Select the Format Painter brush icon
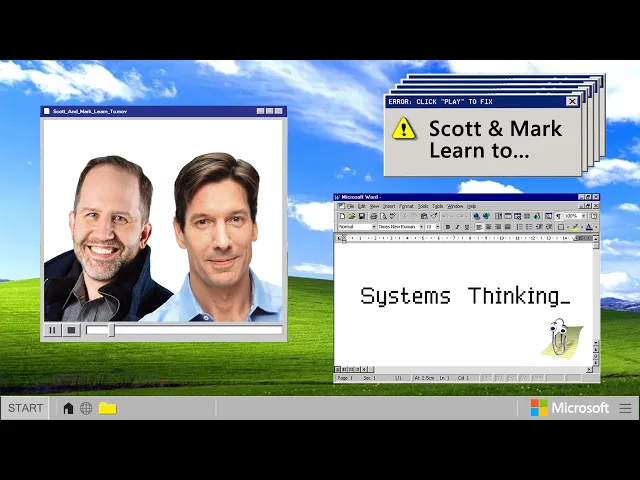 pos(434,216)
